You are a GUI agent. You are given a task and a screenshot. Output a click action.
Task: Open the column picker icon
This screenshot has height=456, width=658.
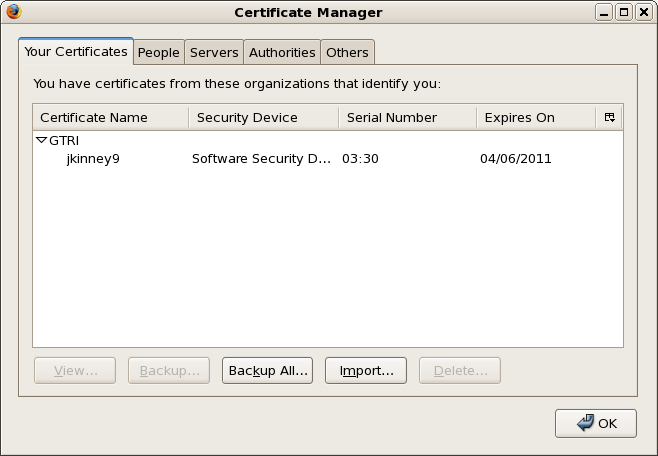609,117
